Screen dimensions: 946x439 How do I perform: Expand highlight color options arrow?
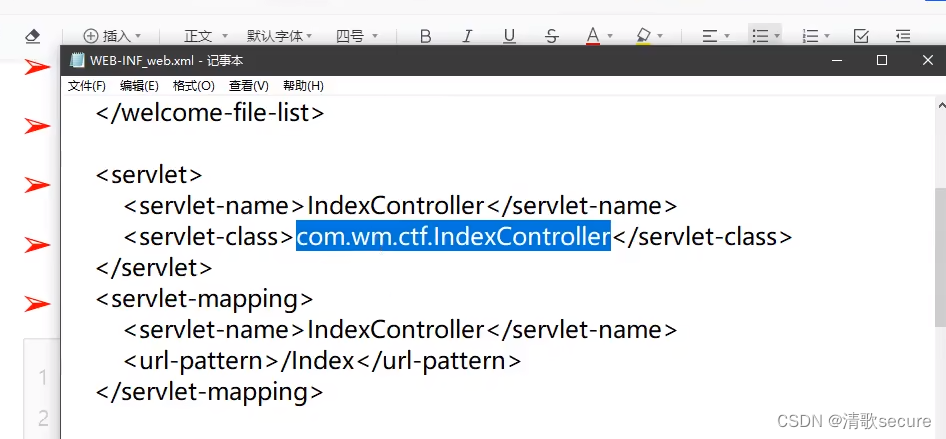(x=660, y=36)
